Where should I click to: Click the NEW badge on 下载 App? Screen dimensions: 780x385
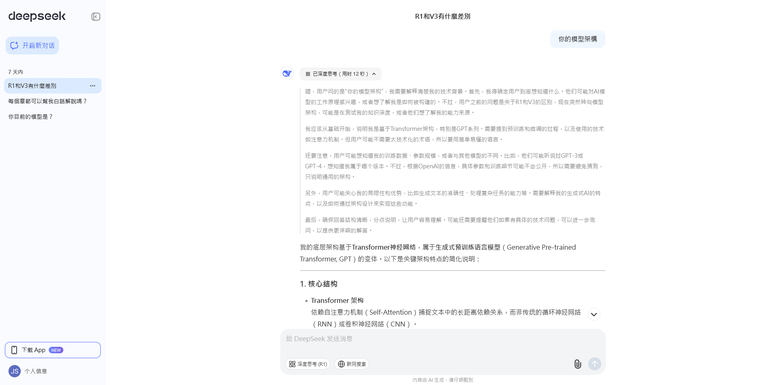(x=56, y=350)
